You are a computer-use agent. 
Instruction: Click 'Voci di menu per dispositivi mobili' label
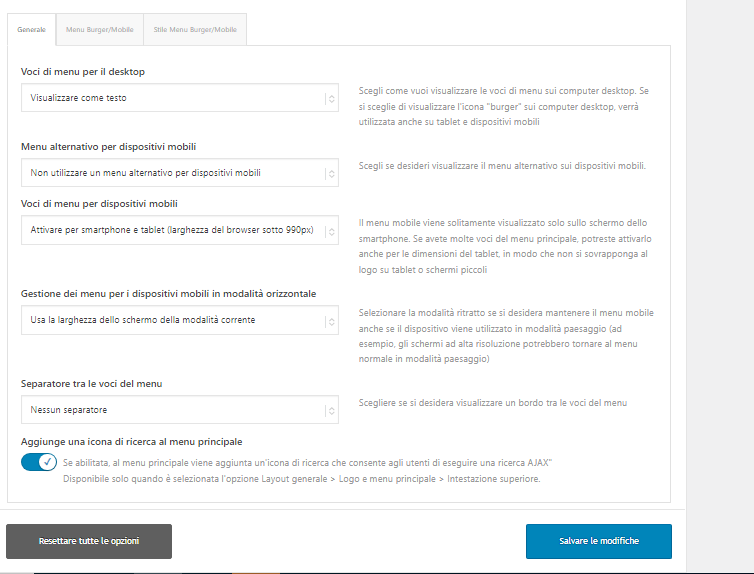[99, 204]
